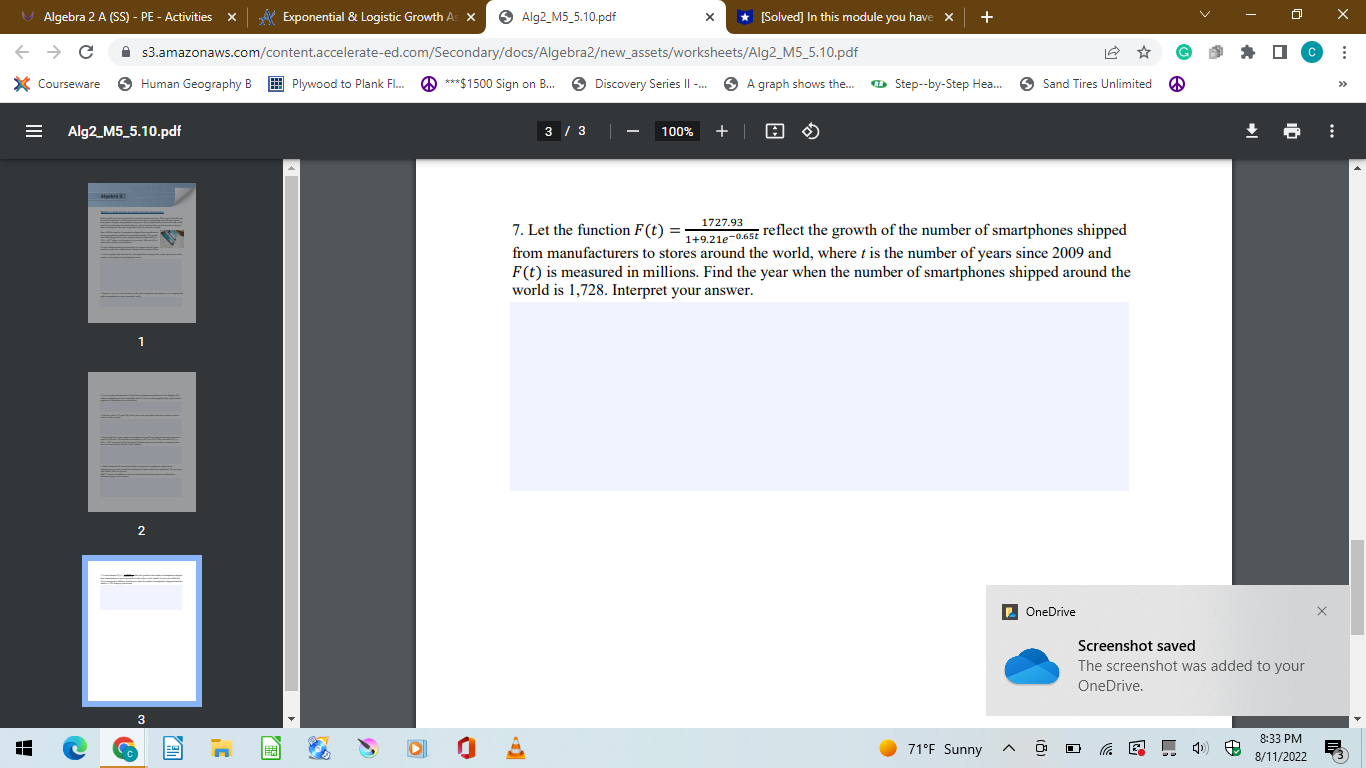Show the hidden bookmarks overflow
The width and height of the screenshot is (1366, 768).
(x=1345, y=84)
